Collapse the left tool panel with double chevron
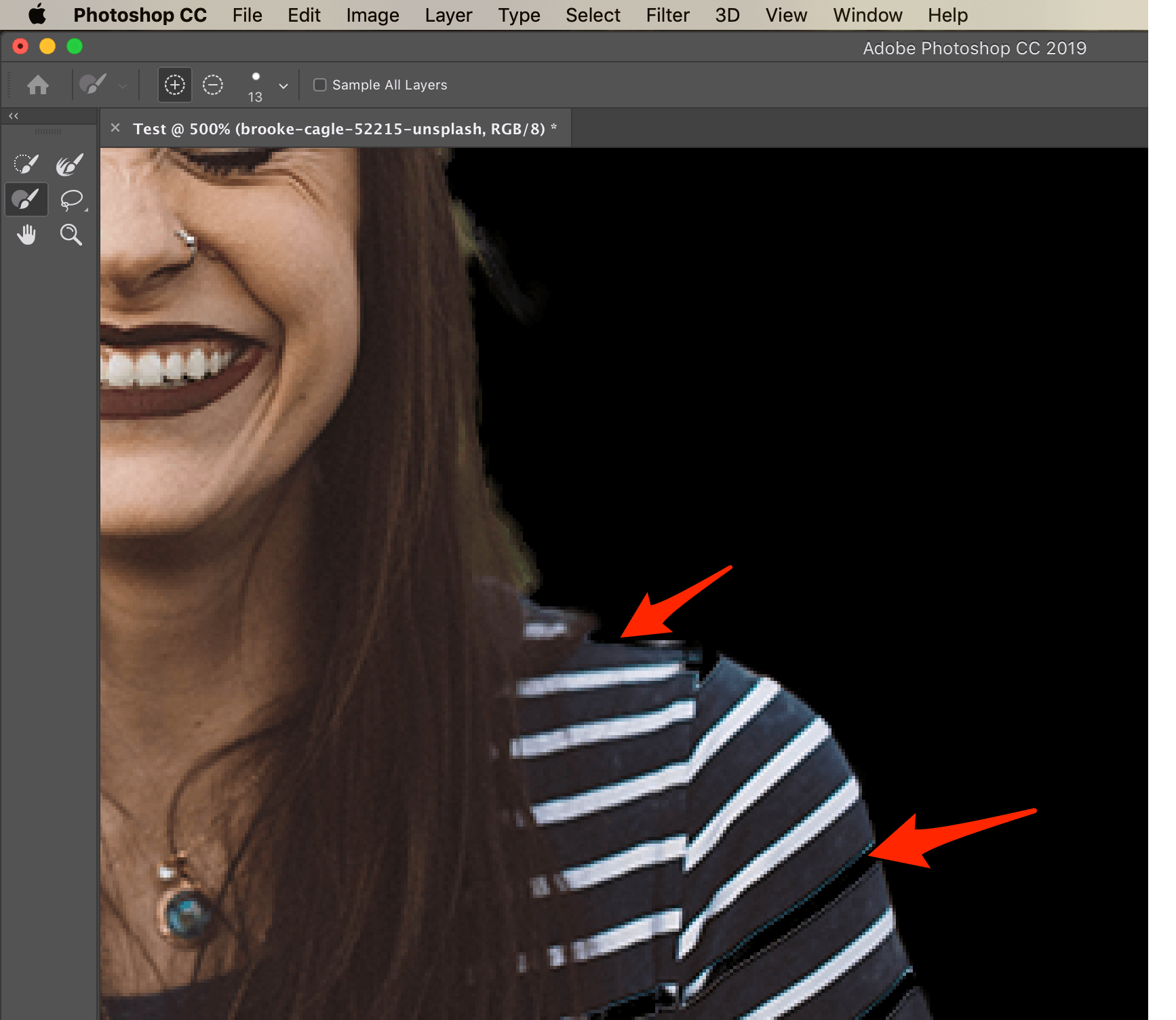Screen dimensions: 1176x1020 pos(13,115)
